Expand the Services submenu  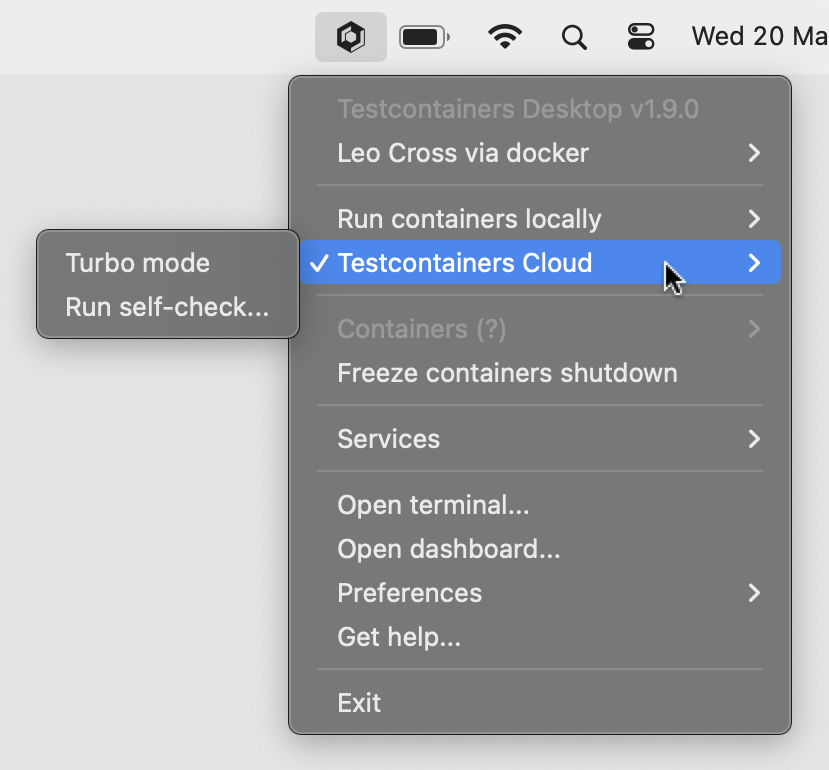[x=389, y=439]
